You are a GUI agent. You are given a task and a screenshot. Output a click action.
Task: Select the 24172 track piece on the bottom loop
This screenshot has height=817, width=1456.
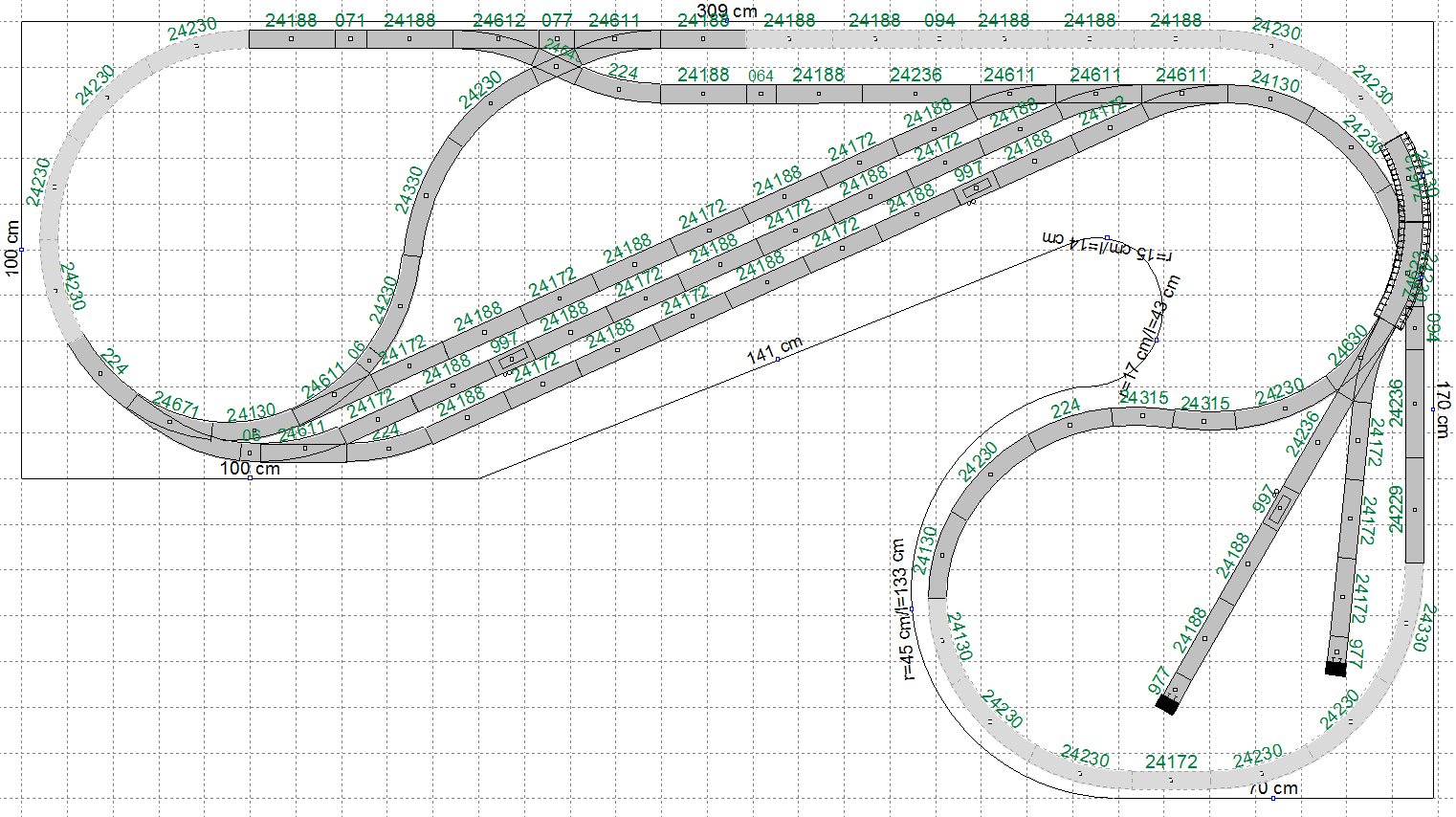point(1172,781)
